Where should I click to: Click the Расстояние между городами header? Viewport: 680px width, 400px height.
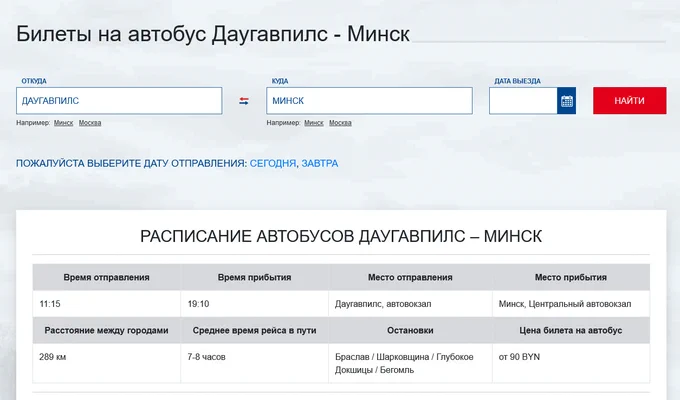coord(107,331)
